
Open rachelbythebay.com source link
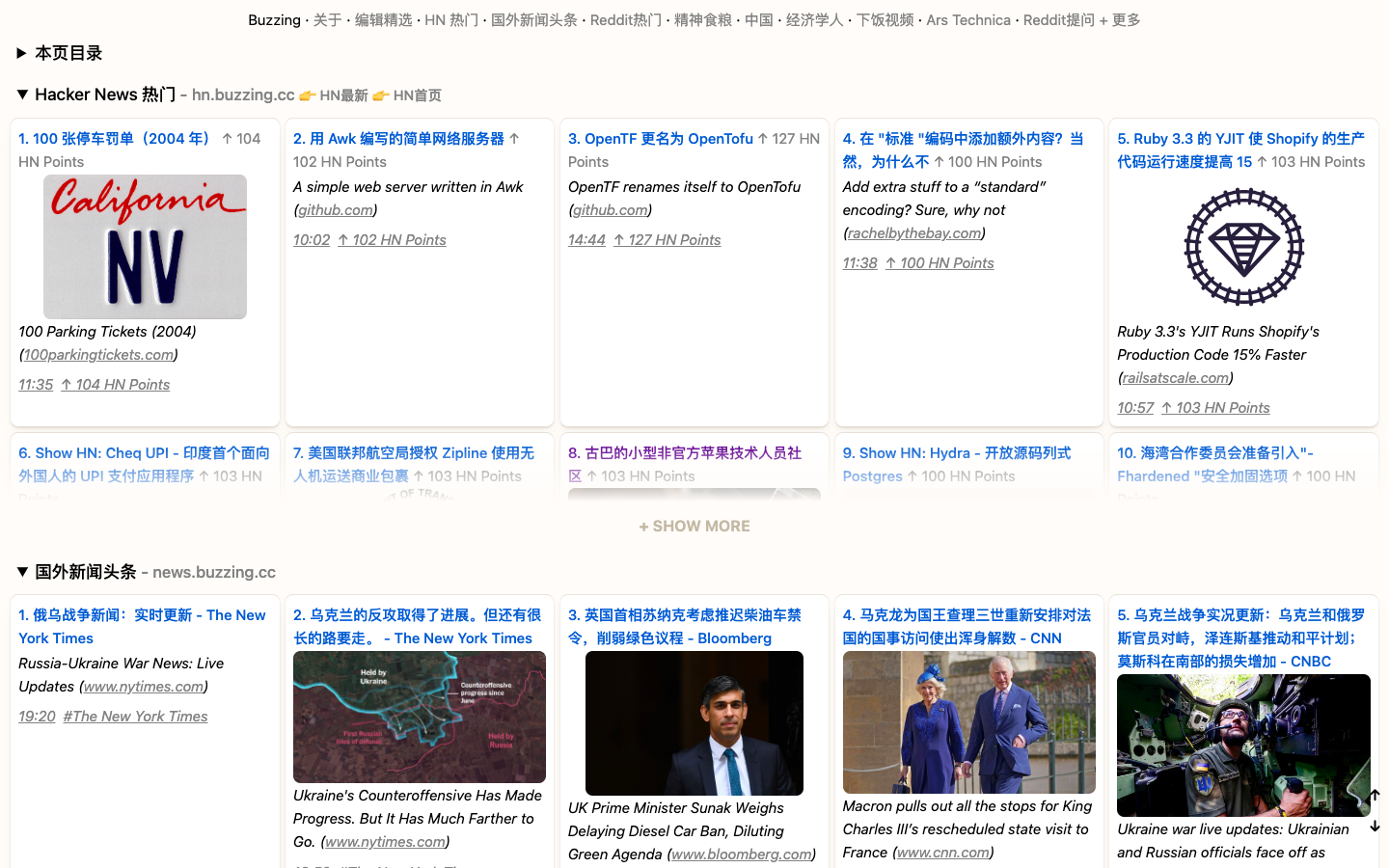[914, 232]
